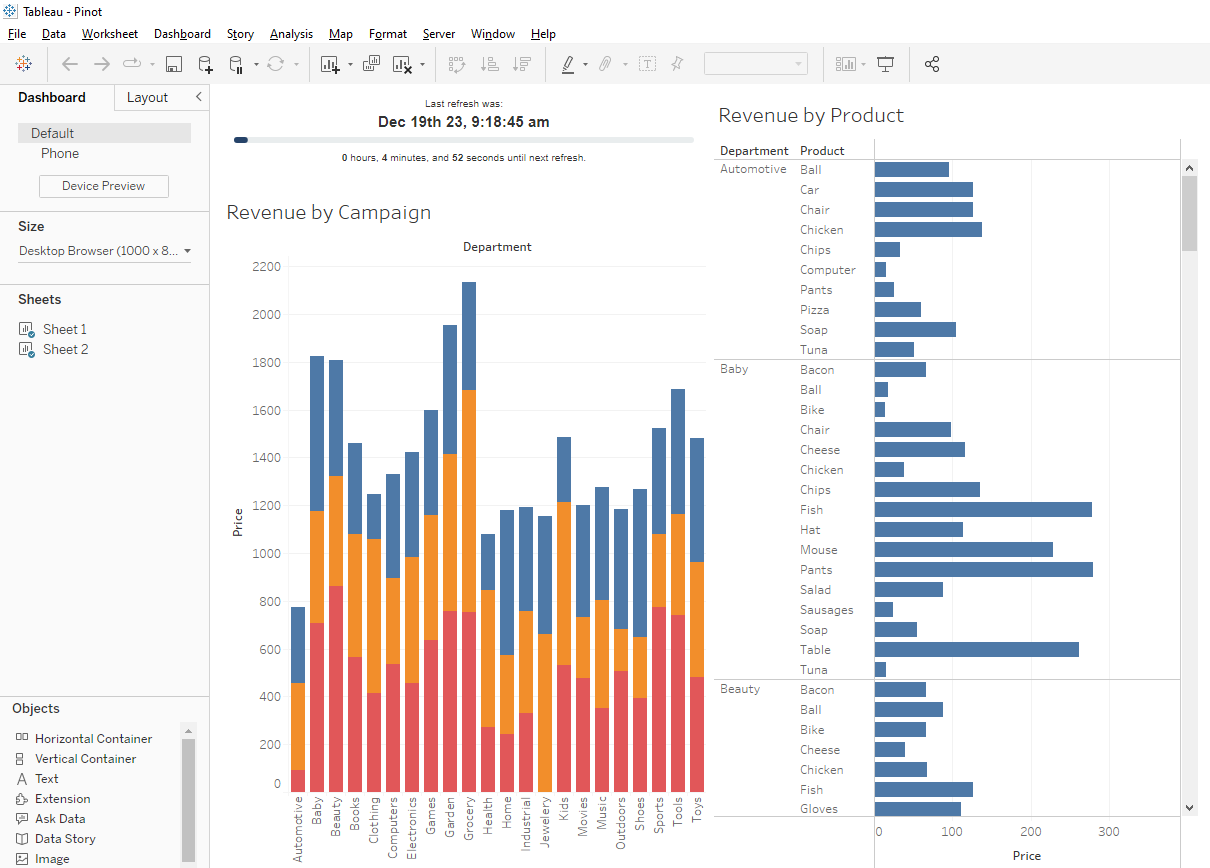Open Presentation Mode from the toolbar
This screenshot has height=868, width=1210.
[885, 64]
